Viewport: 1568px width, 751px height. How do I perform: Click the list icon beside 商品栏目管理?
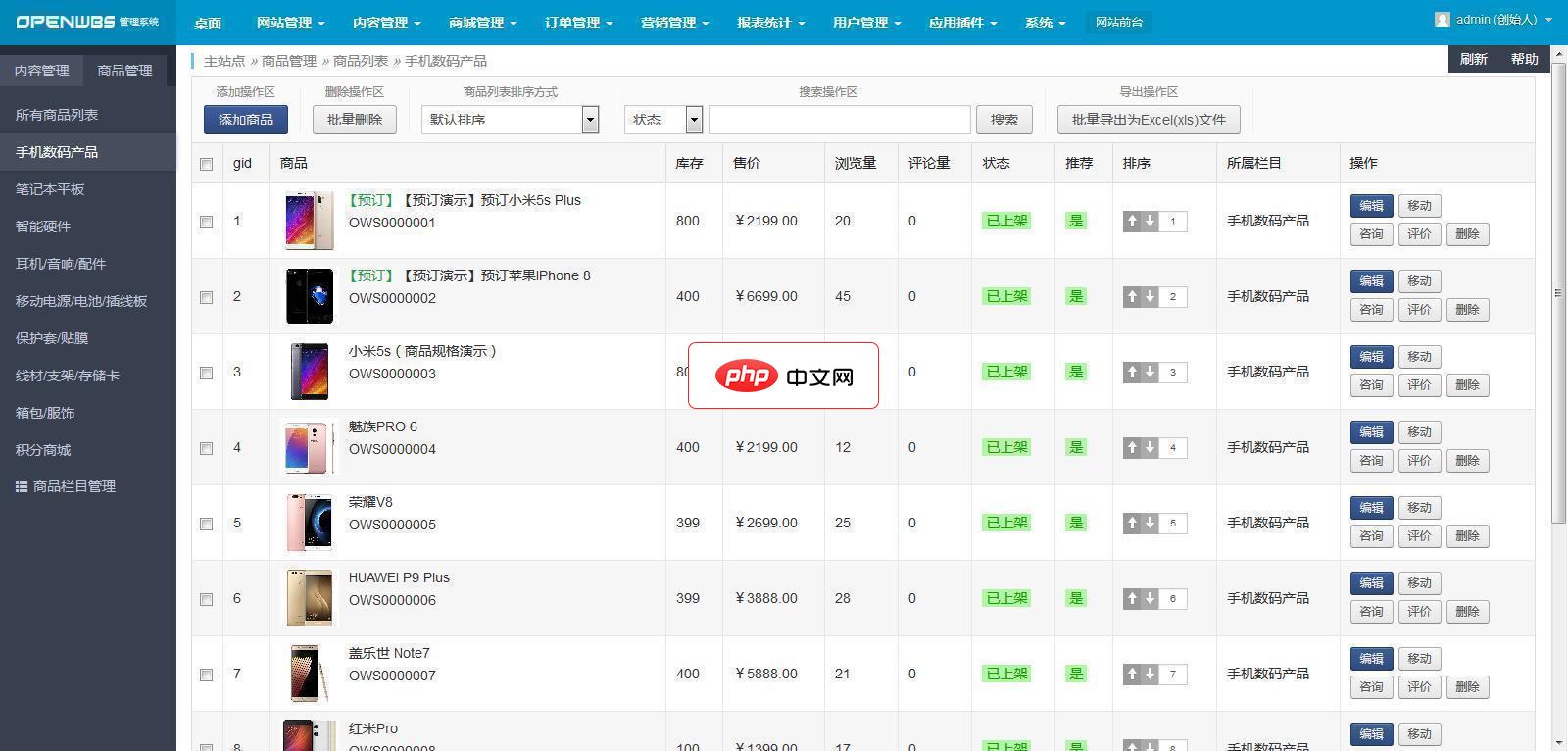(x=21, y=486)
